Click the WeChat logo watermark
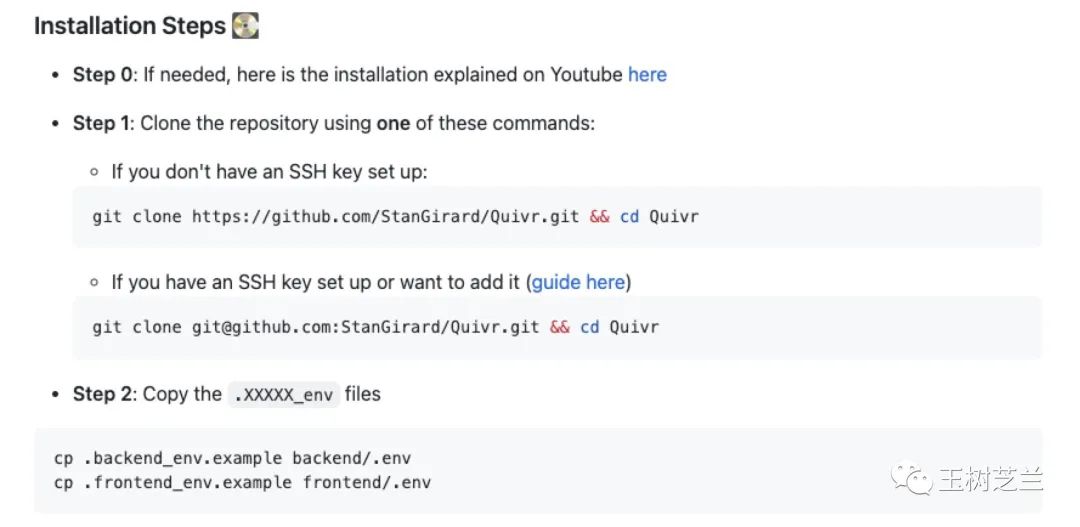The image size is (1080, 527). [913, 479]
